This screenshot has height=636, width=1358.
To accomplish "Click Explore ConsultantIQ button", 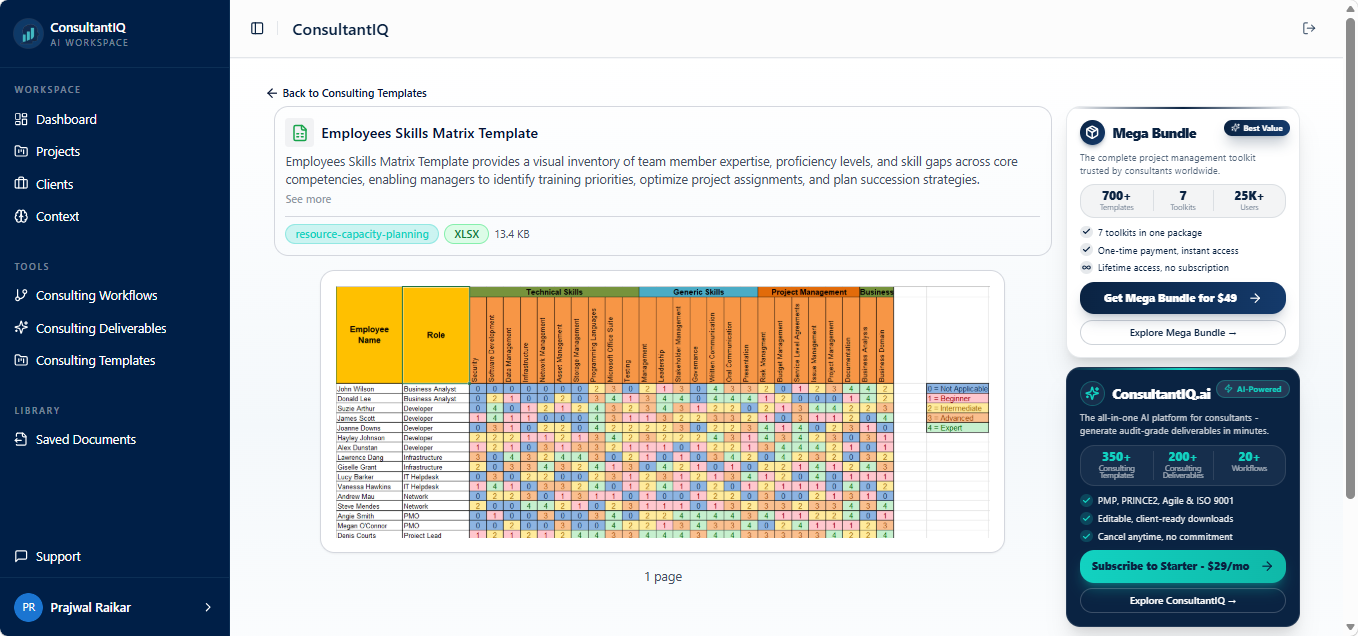I will pyautogui.click(x=1183, y=601).
